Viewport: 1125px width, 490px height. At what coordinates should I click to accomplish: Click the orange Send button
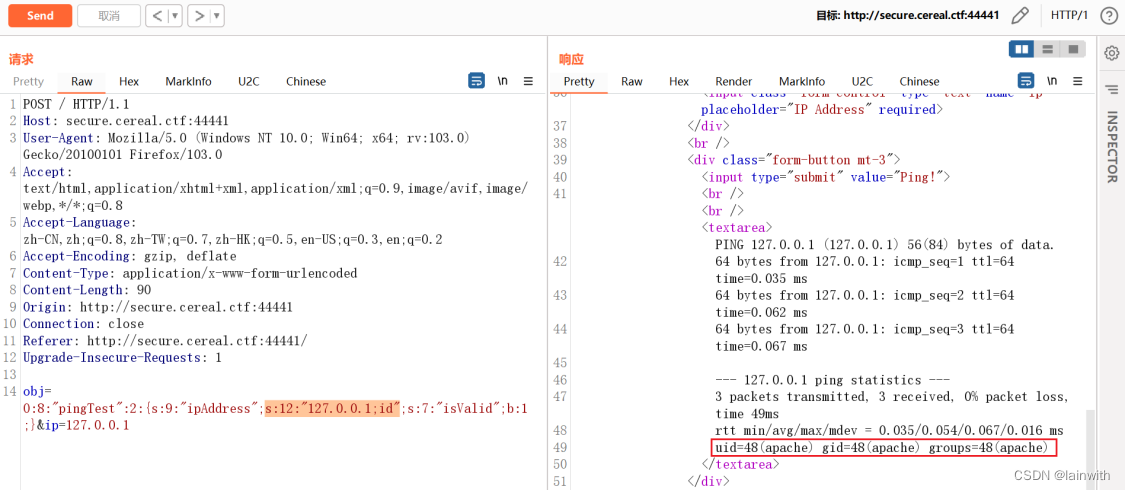click(40, 16)
